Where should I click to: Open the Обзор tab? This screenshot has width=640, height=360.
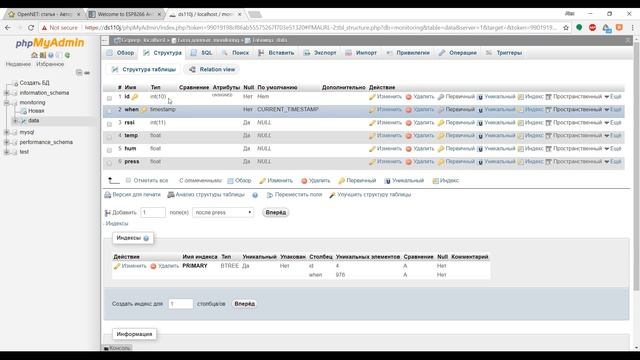point(120,53)
